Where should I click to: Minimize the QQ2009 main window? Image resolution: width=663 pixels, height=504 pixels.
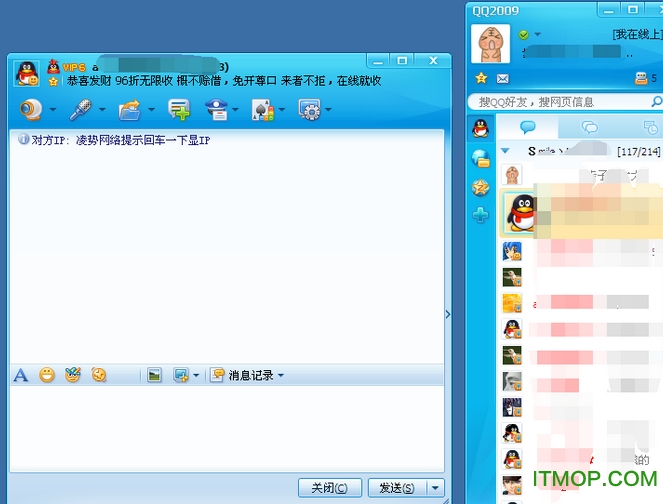click(x=609, y=10)
